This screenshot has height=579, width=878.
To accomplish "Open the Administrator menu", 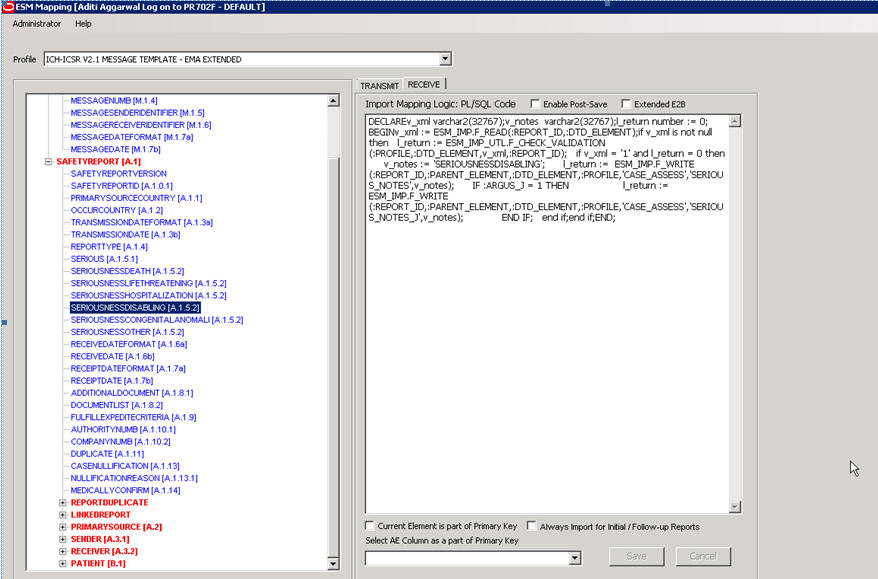I will [x=37, y=24].
